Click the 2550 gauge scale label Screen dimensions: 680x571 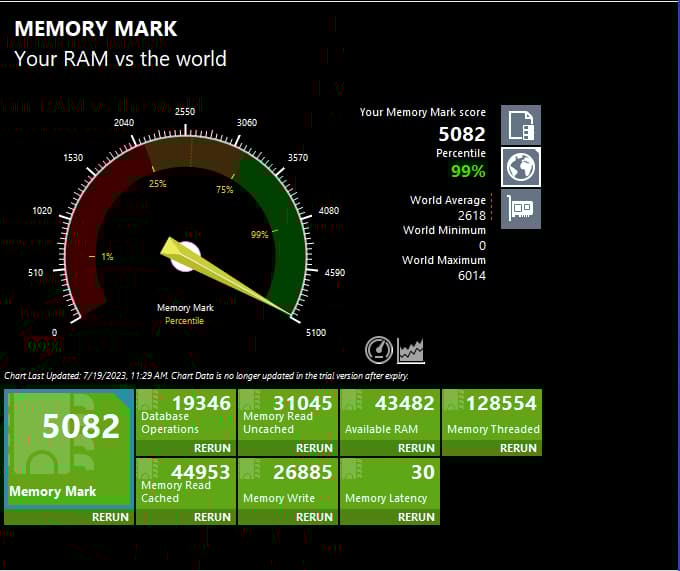click(185, 111)
